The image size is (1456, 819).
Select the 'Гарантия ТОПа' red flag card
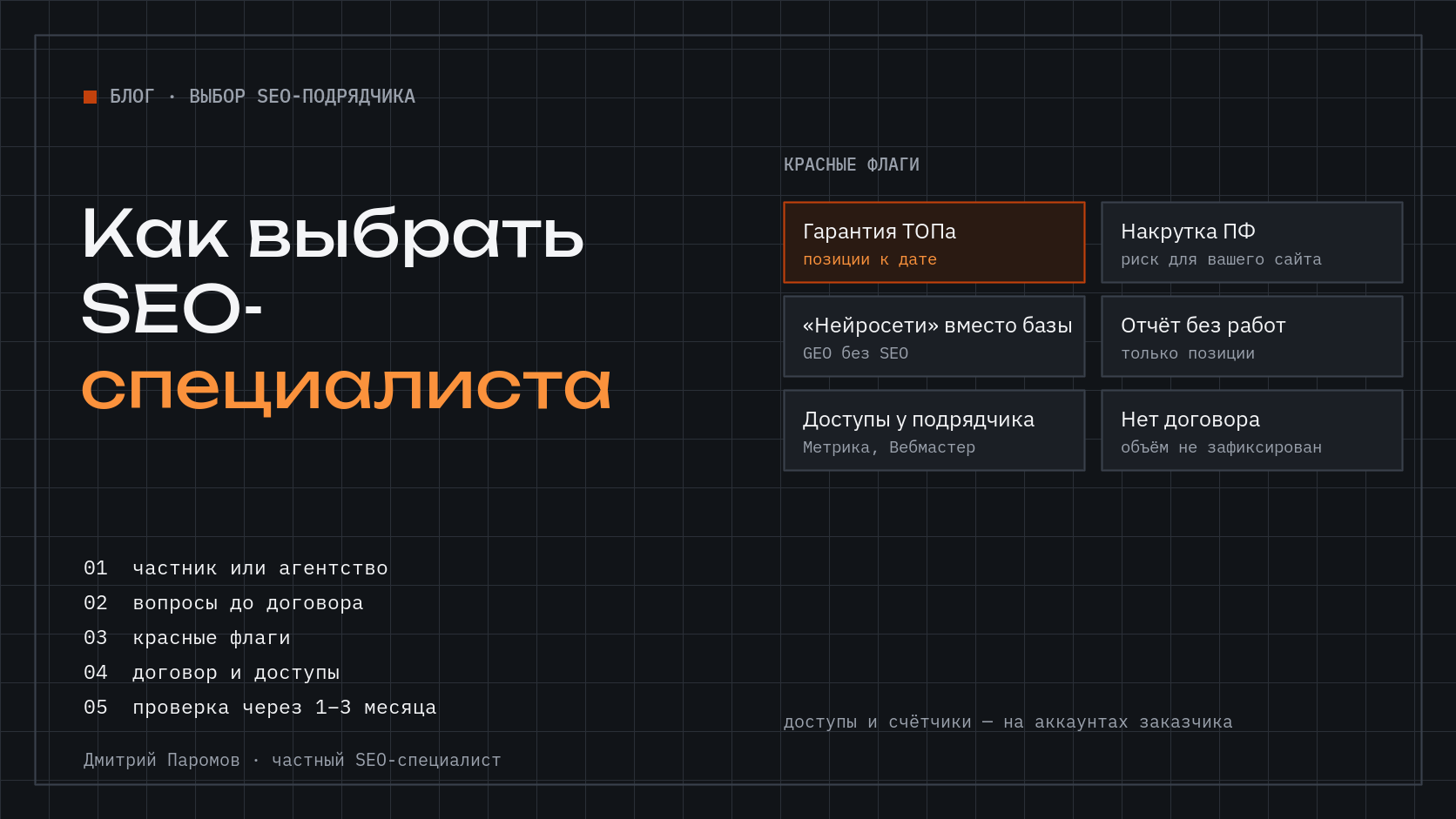[934, 243]
